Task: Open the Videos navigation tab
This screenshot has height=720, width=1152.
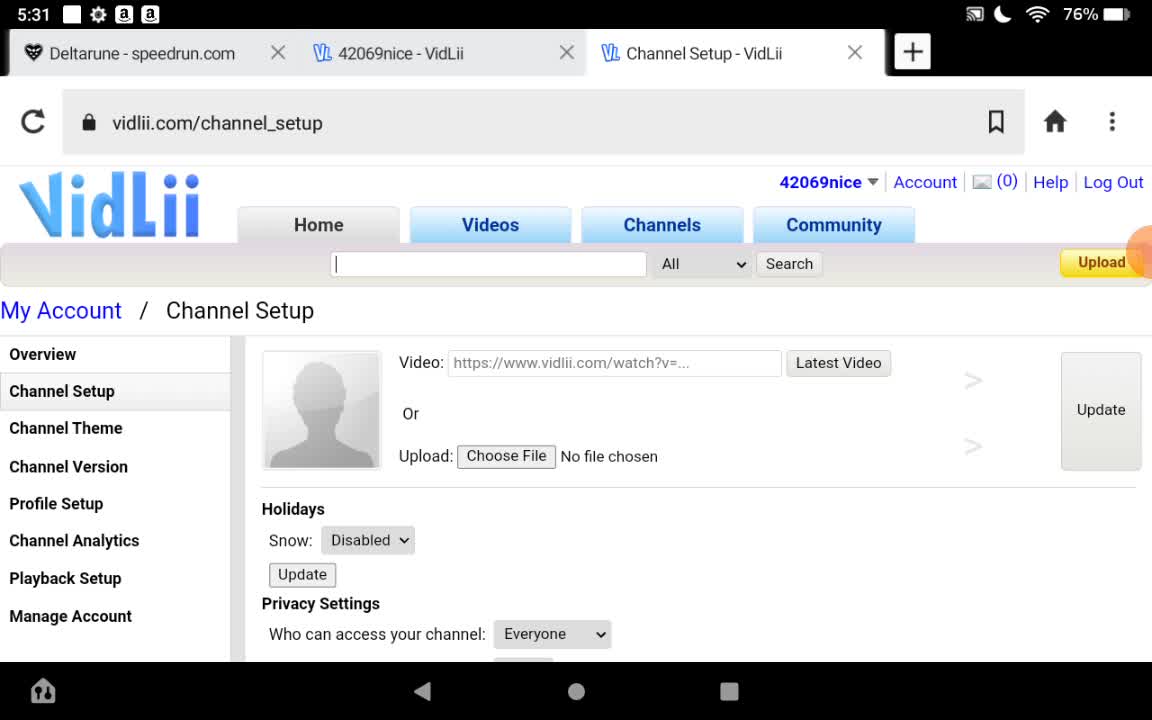Action: pos(490,225)
